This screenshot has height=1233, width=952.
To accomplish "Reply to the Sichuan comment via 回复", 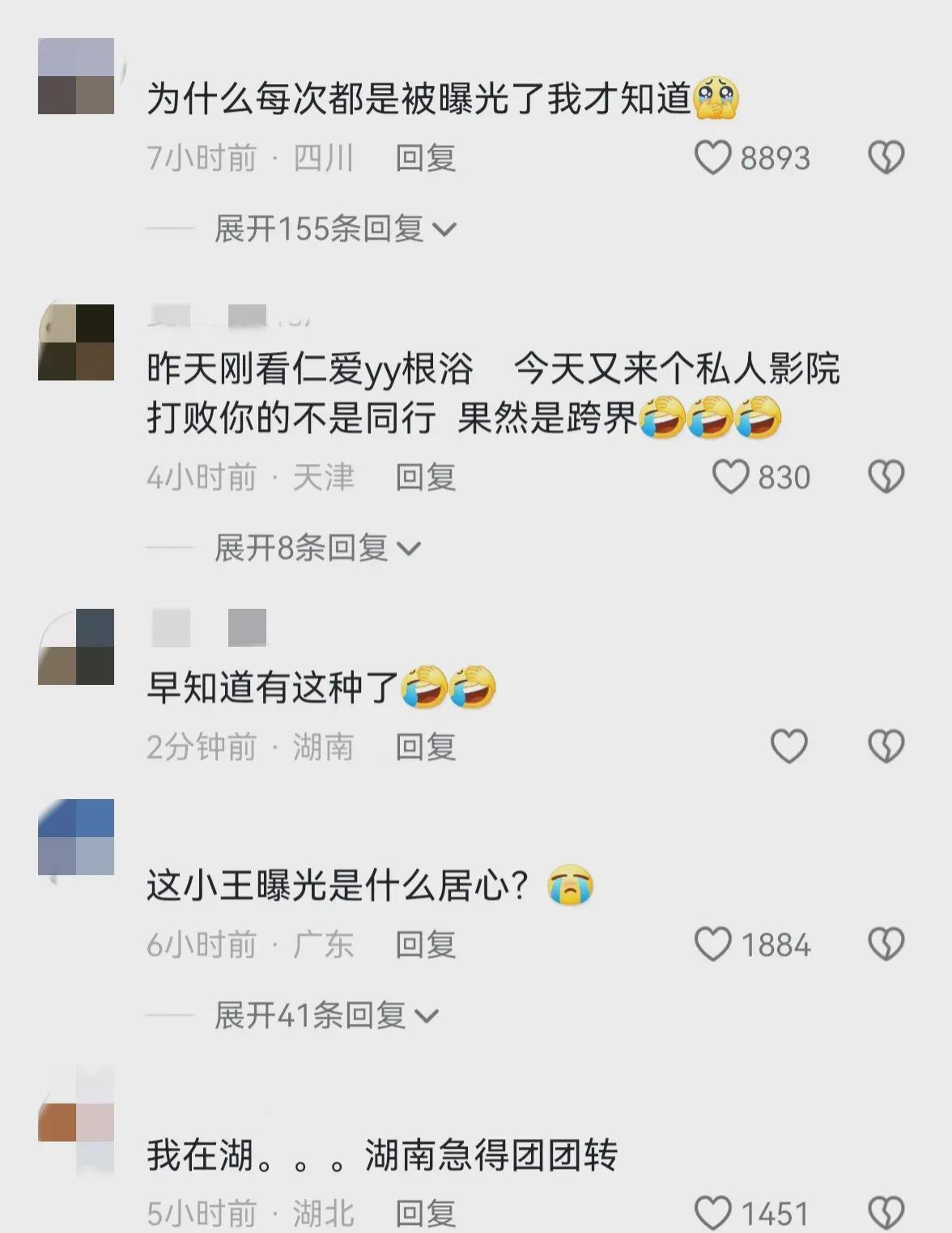I will pyautogui.click(x=426, y=158).
